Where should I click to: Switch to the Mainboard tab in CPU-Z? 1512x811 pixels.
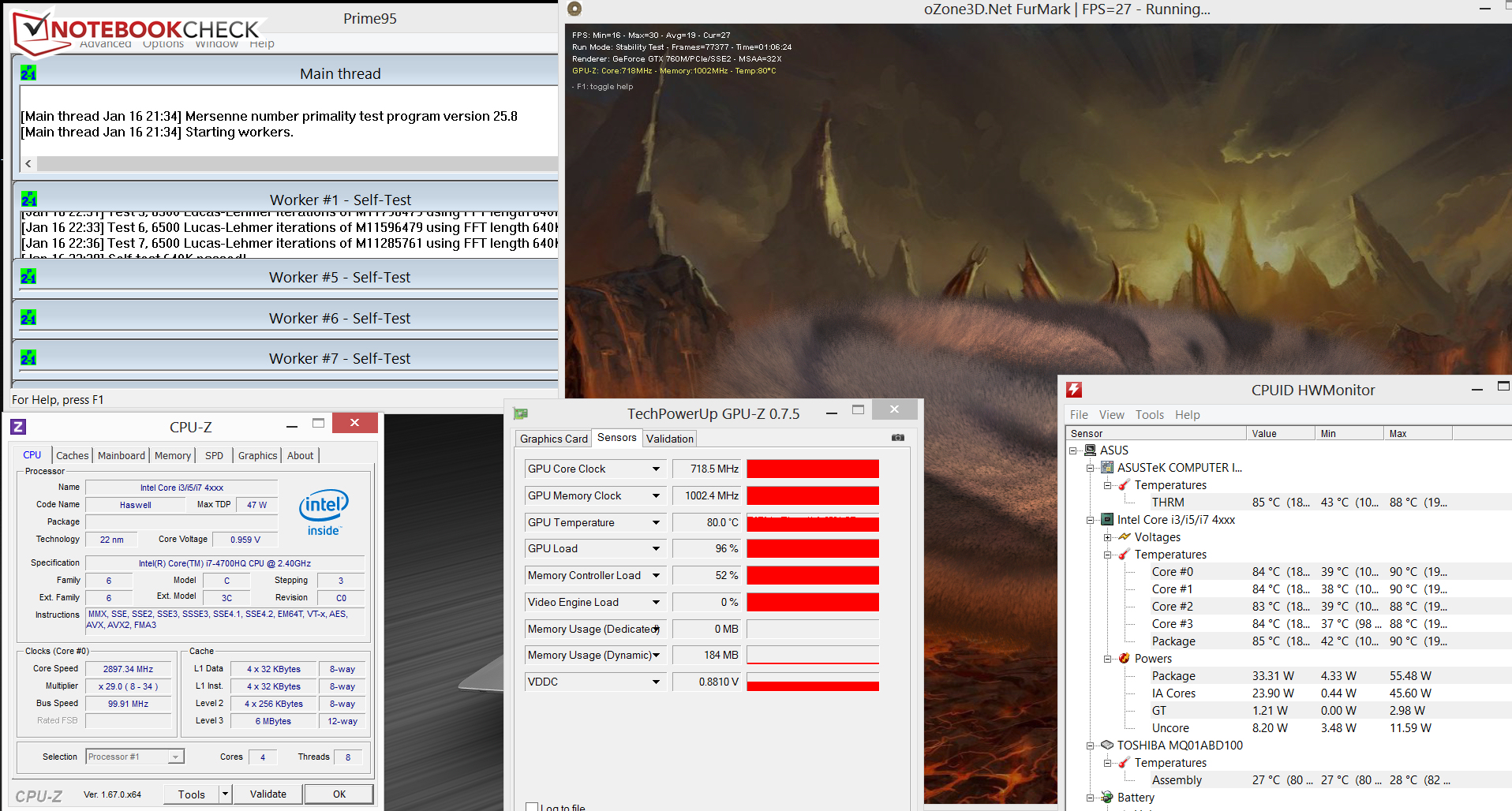[x=122, y=455]
